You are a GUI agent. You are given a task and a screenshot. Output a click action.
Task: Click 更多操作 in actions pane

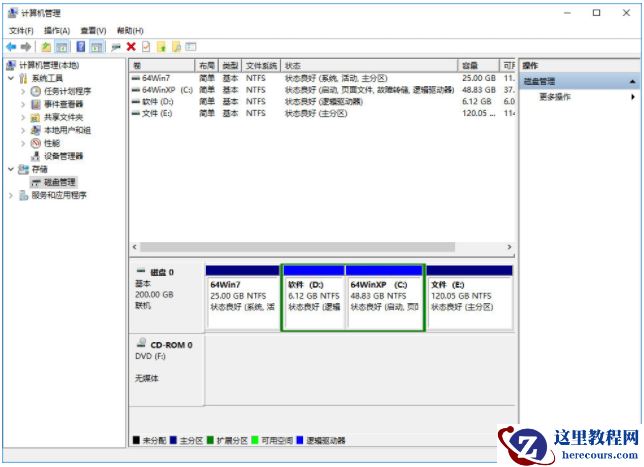point(555,97)
